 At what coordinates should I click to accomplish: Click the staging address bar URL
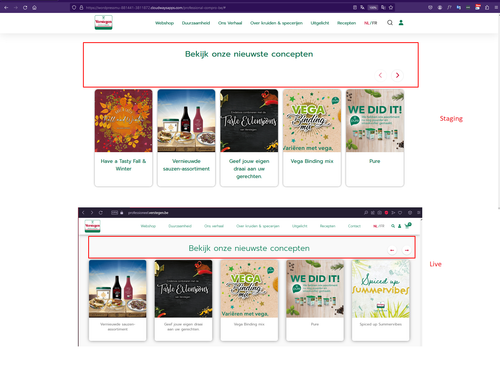tap(155, 7)
